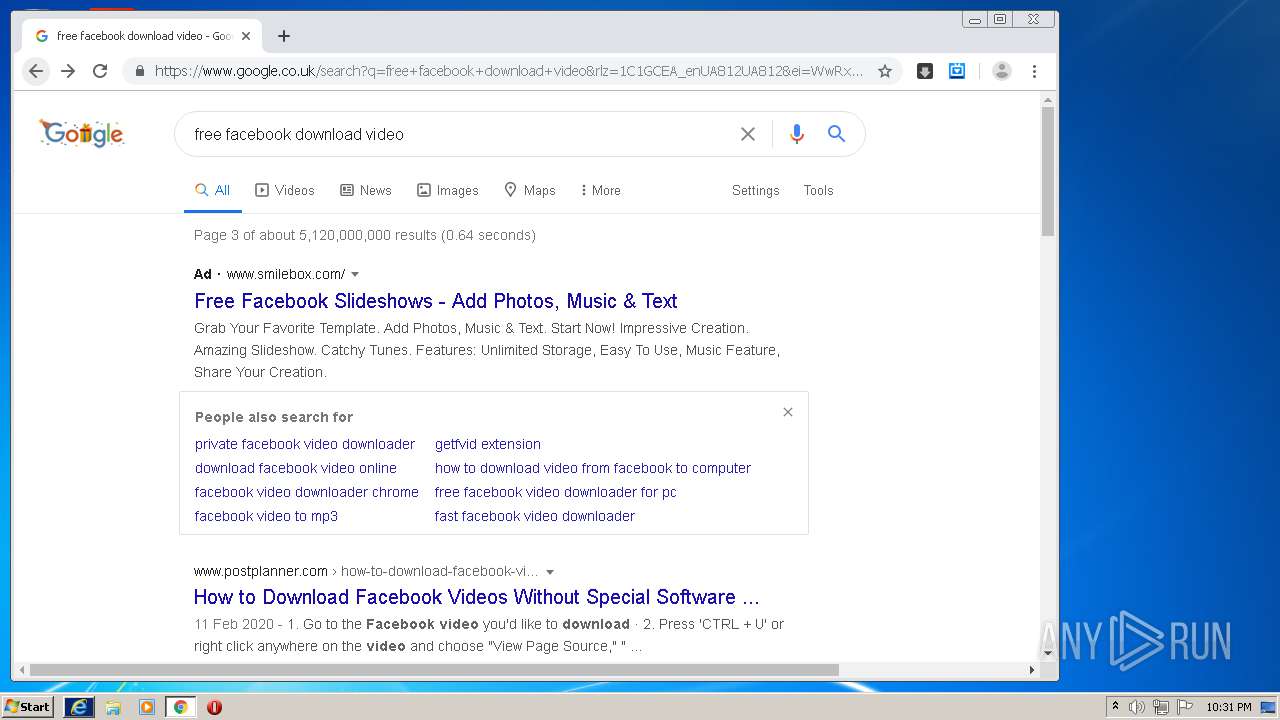1280x720 pixels.
Task: Go back to the previous page
Action: [x=36, y=71]
